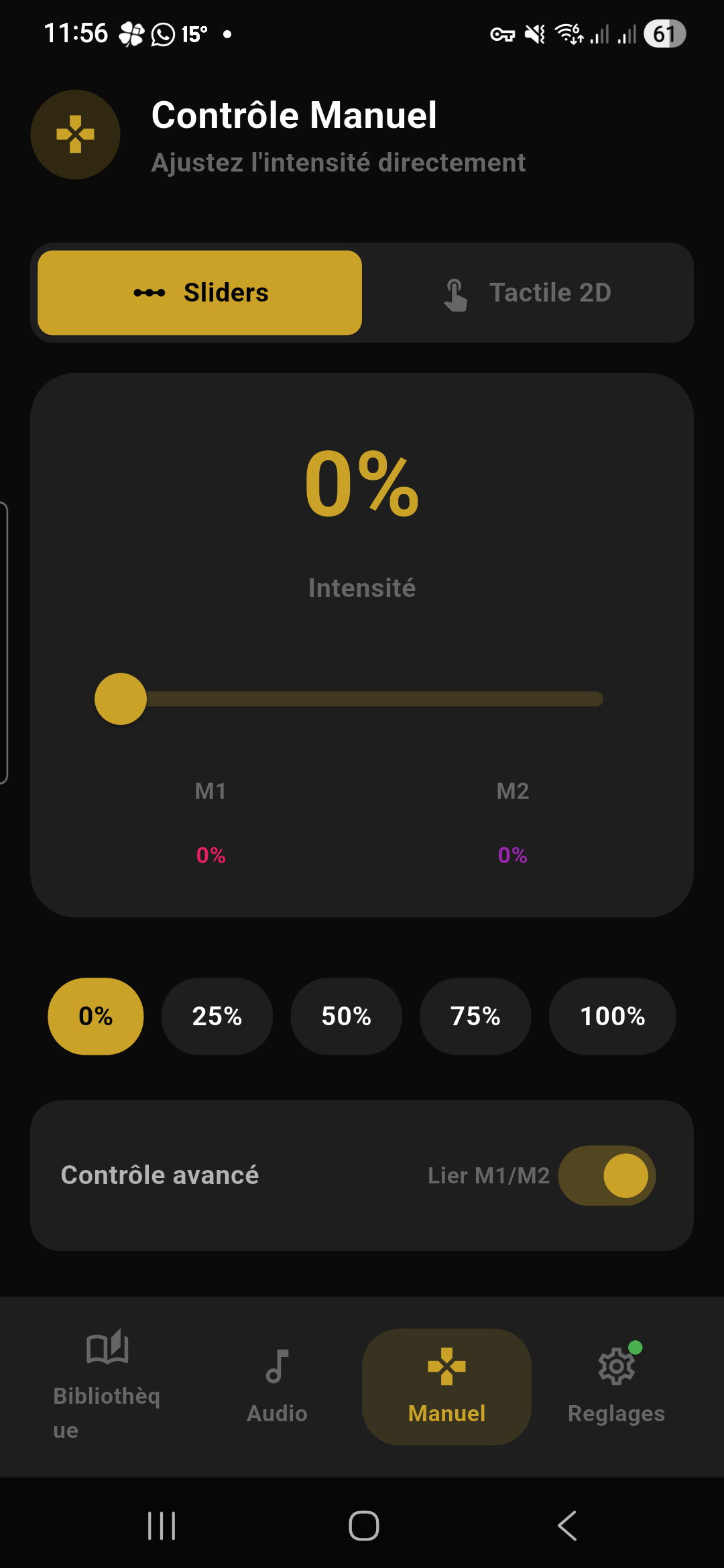Tap the WhatsApp notification icon
Screen dimensions: 724x1568
point(163,34)
